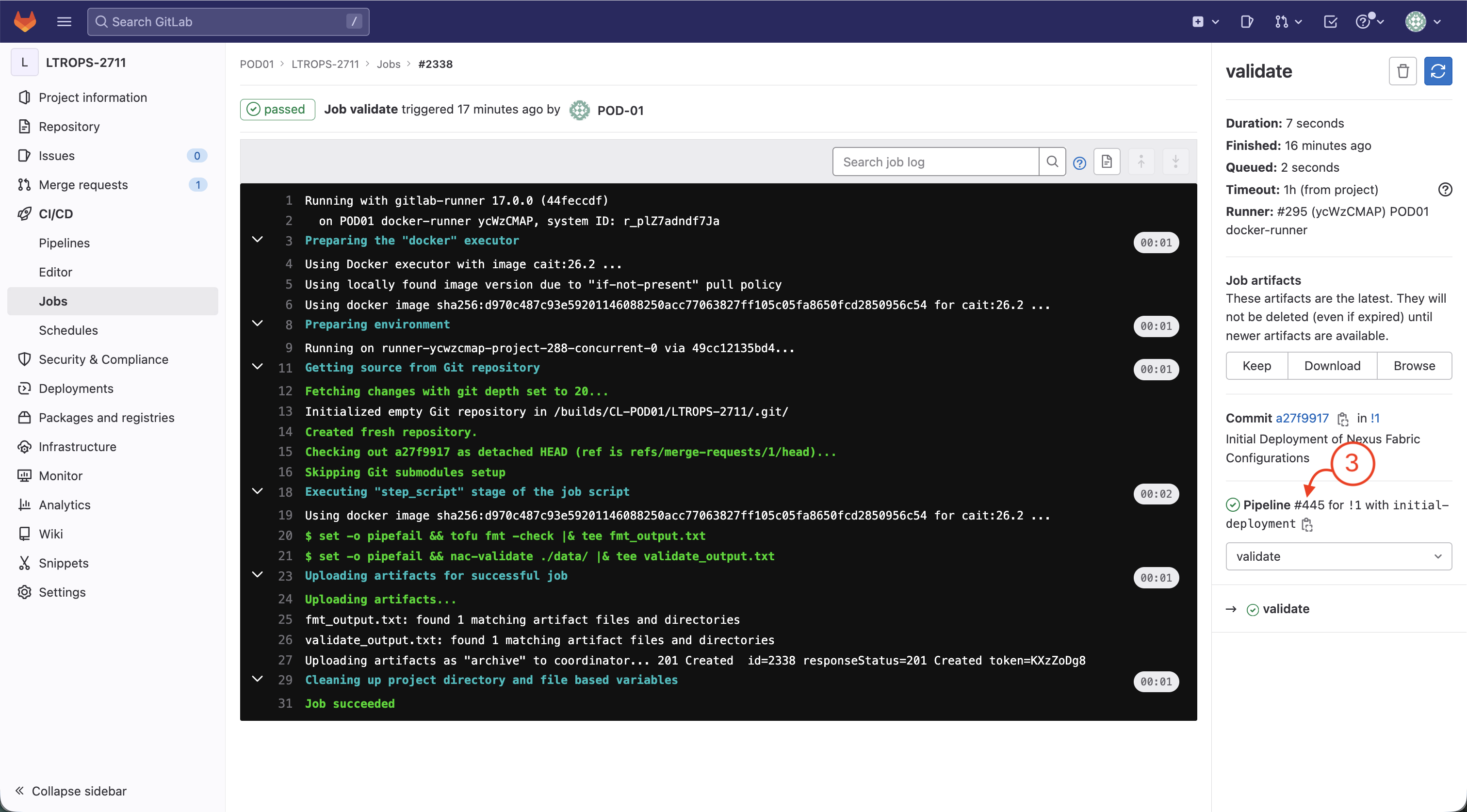
Task: Open the to-do list icon
Action: tap(1330, 22)
